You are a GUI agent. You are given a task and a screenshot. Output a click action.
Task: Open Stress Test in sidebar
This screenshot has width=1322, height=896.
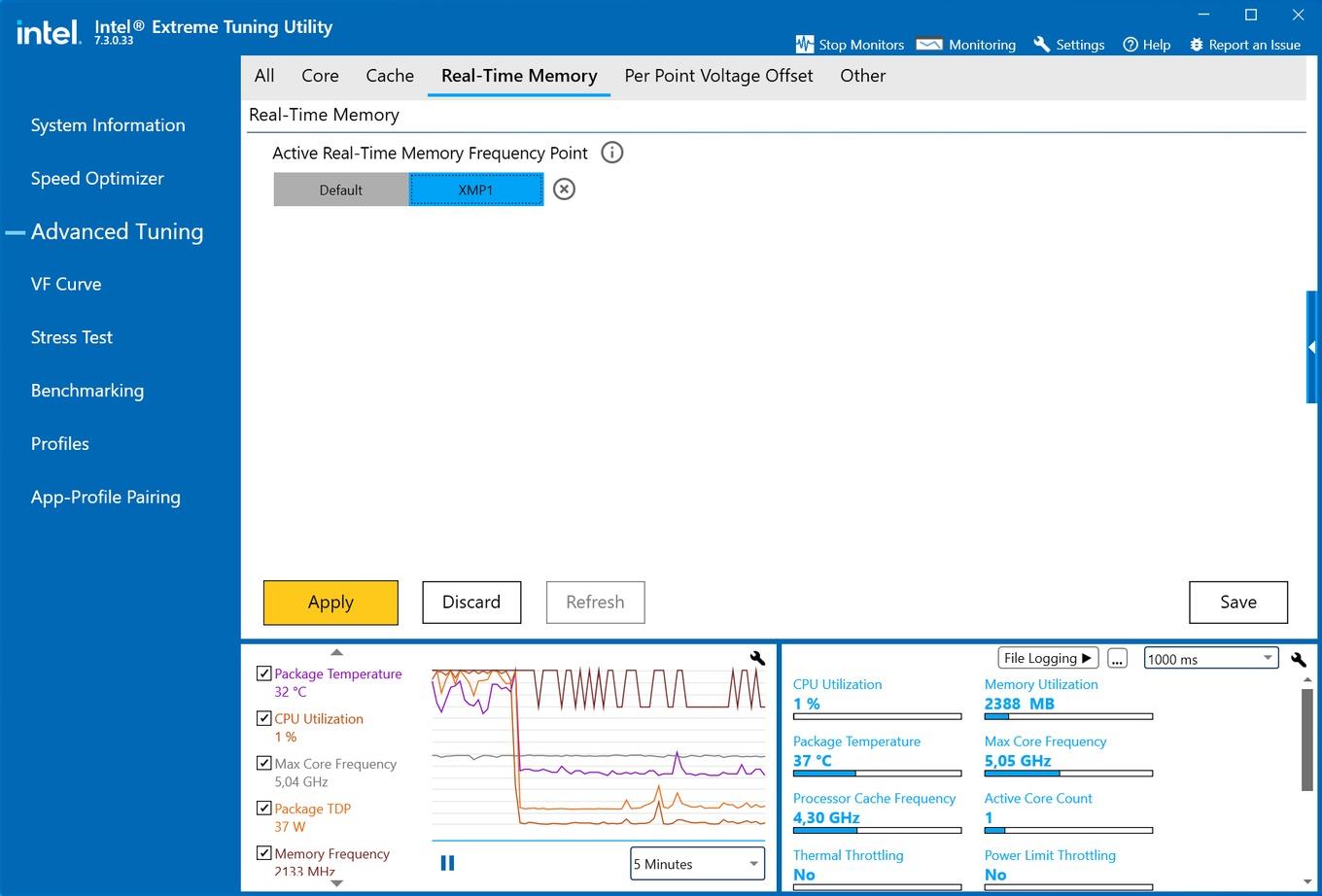tap(72, 337)
